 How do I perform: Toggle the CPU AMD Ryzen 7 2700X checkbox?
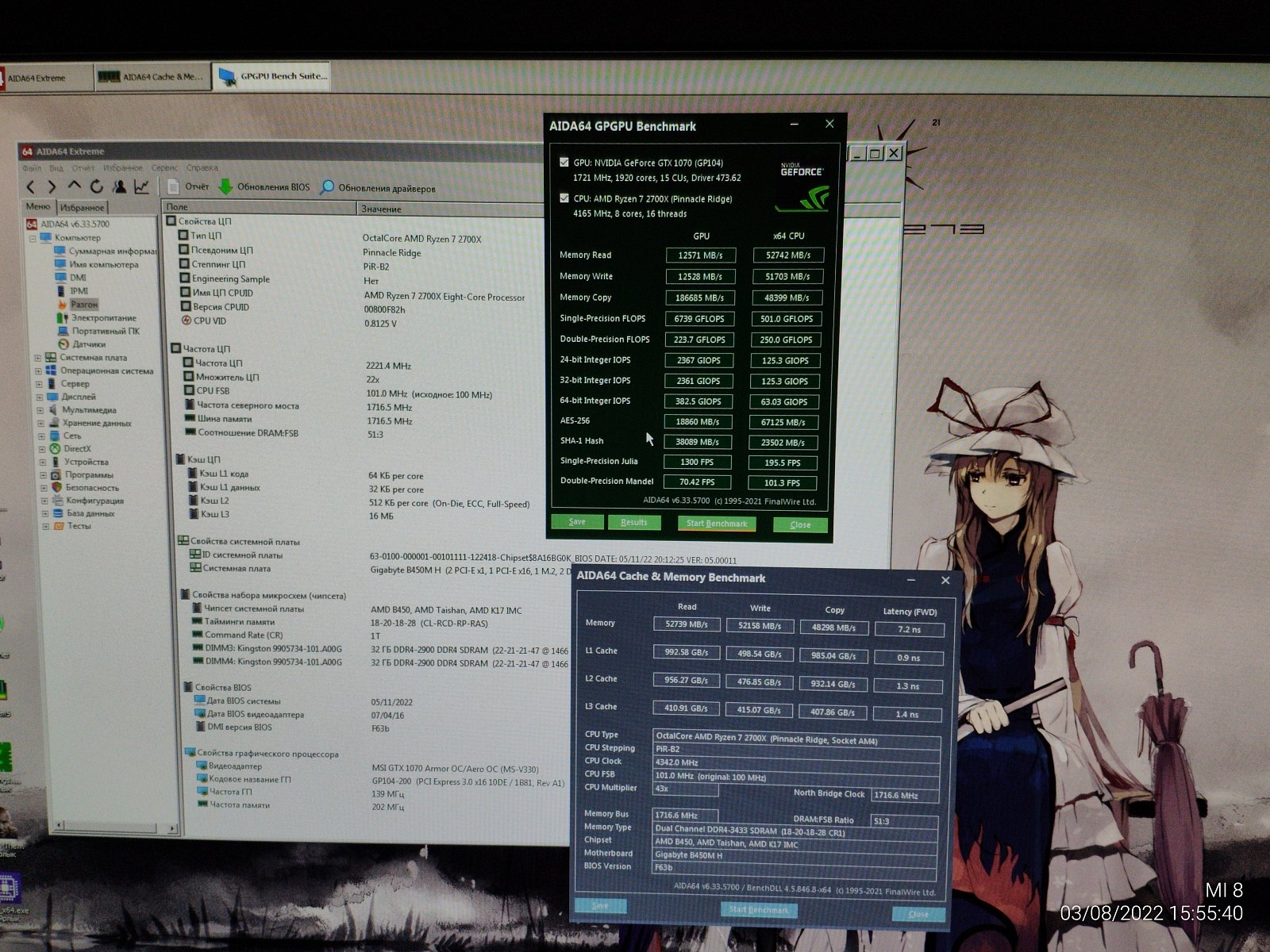click(564, 198)
